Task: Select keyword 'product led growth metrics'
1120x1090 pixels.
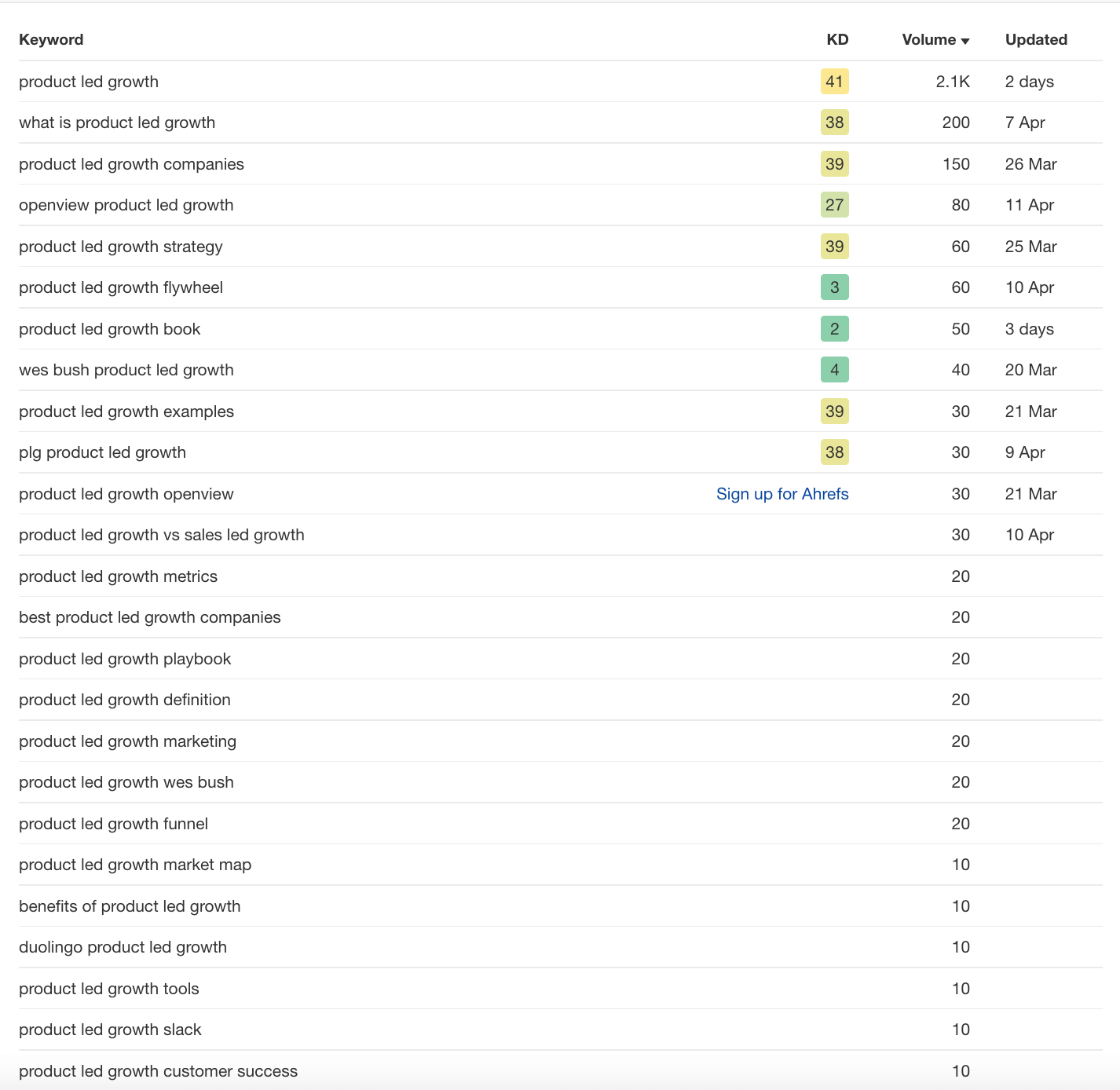Action: pos(119,576)
